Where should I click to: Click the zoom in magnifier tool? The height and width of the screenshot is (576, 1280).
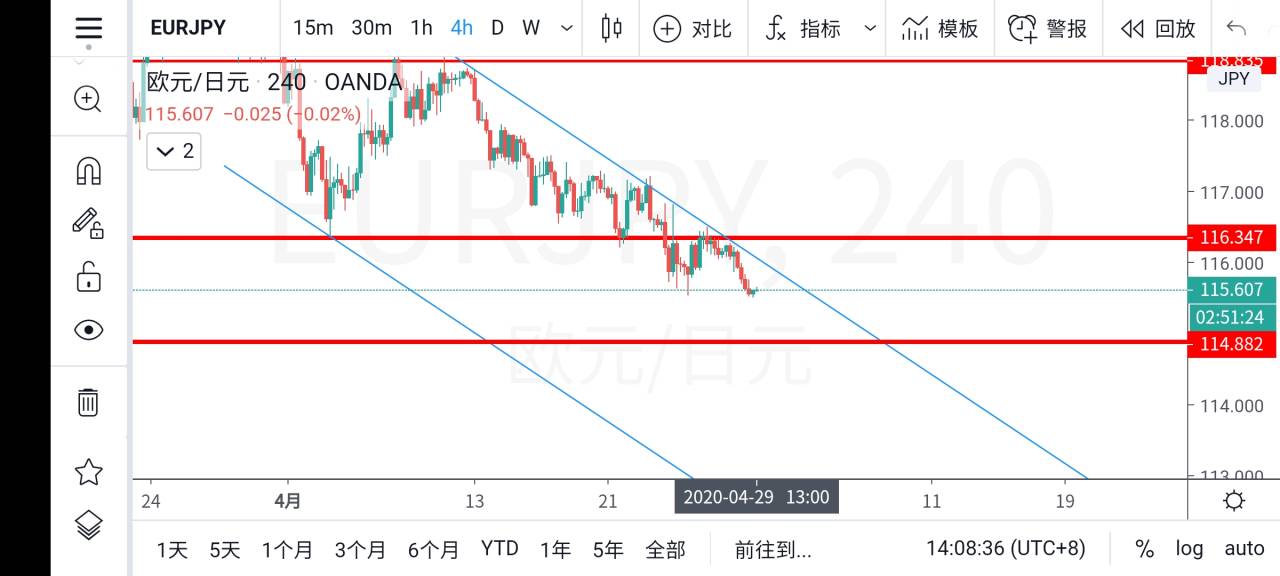pyautogui.click(x=88, y=99)
